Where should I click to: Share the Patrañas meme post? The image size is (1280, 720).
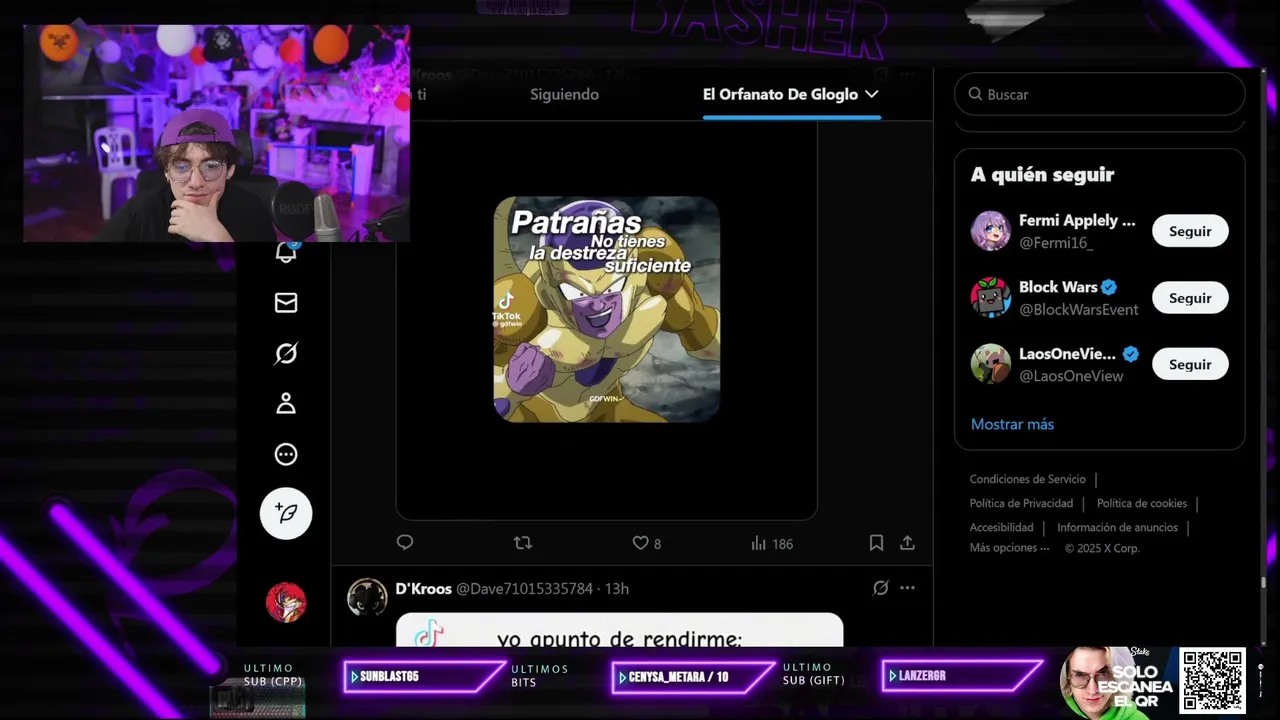(x=907, y=543)
